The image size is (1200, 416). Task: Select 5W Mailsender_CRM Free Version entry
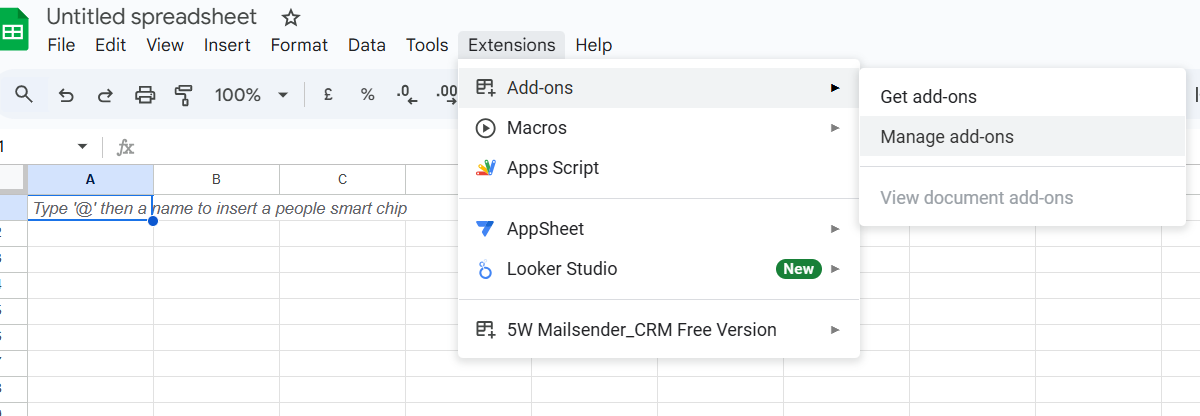pos(659,329)
